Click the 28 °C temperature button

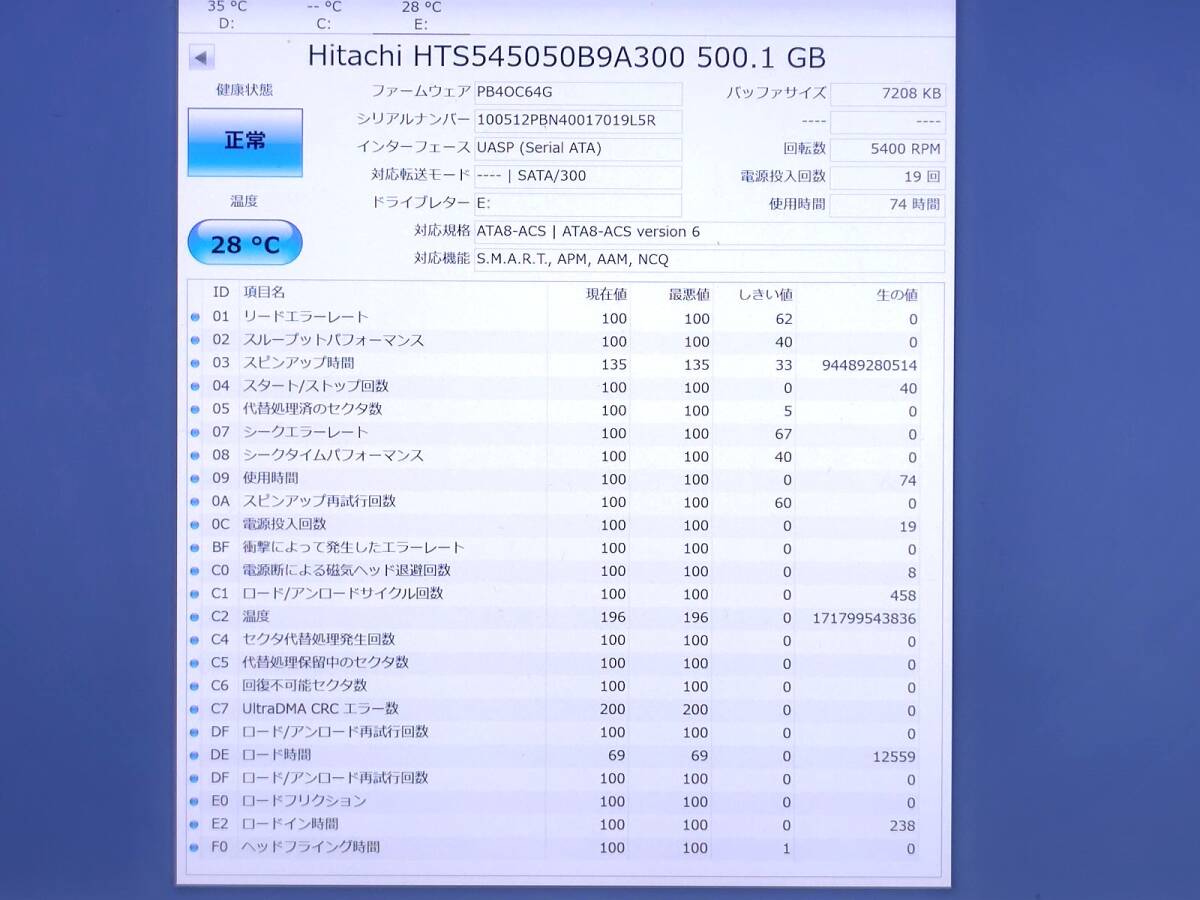[245, 243]
